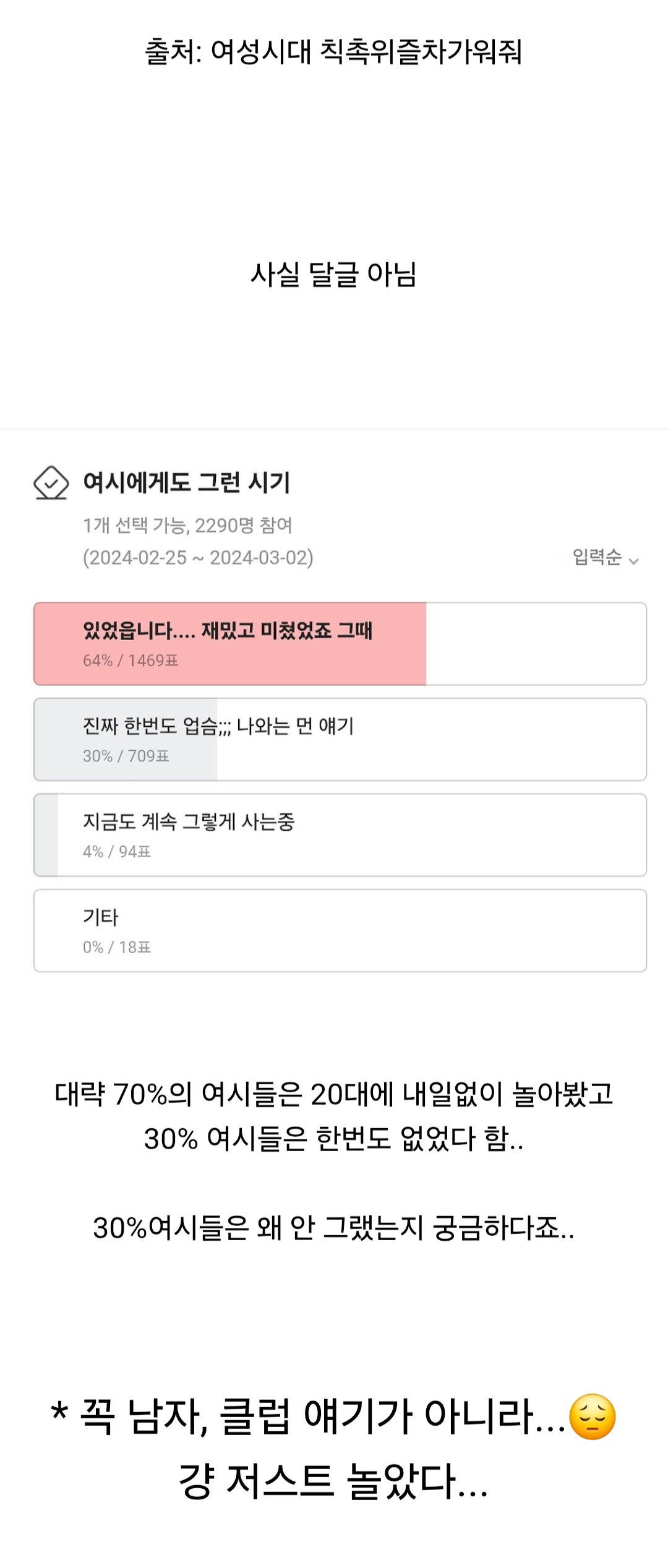Click the text '사실 달글 아님'
The image size is (668, 1568).
click(x=333, y=275)
